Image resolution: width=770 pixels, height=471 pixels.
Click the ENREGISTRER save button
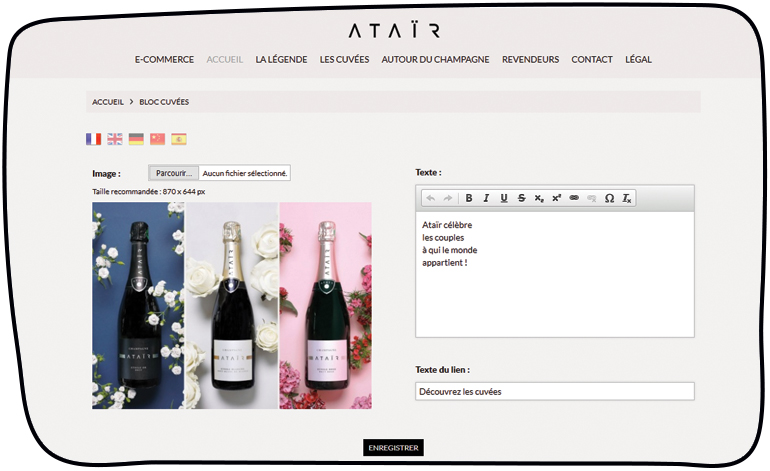[x=393, y=448]
